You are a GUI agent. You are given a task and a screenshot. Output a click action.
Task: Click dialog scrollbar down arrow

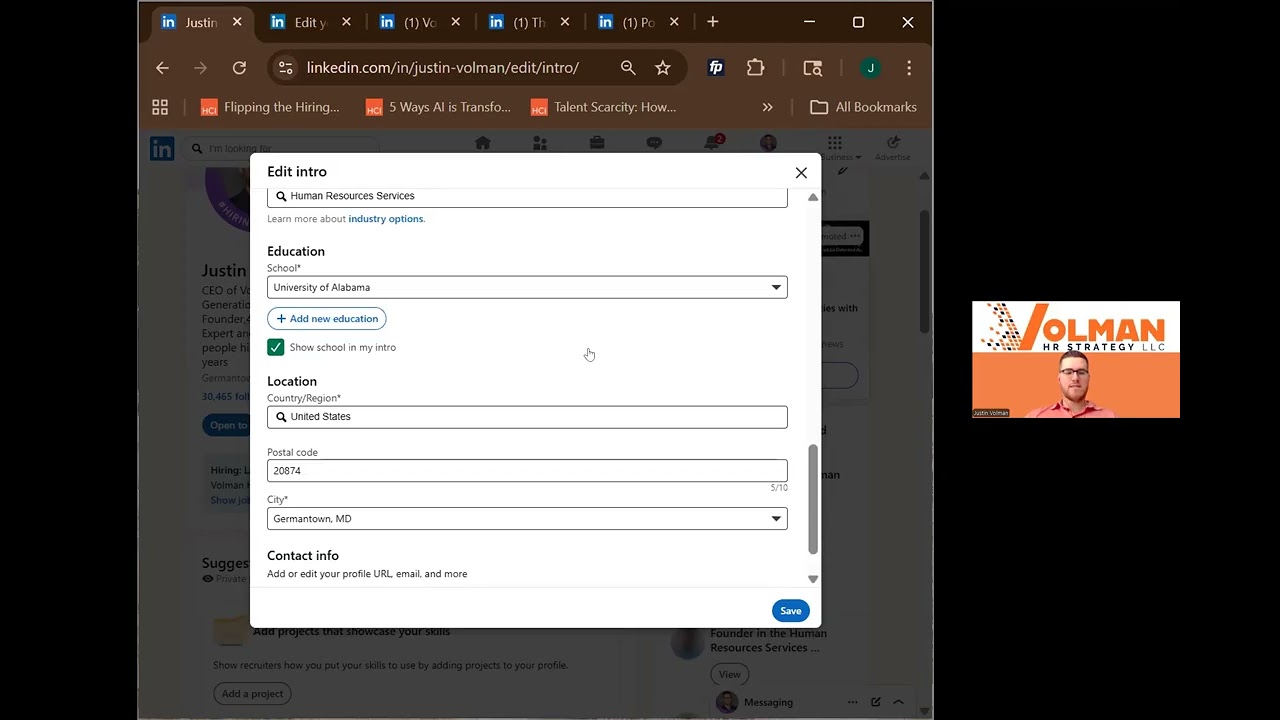[x=813, y=579]
